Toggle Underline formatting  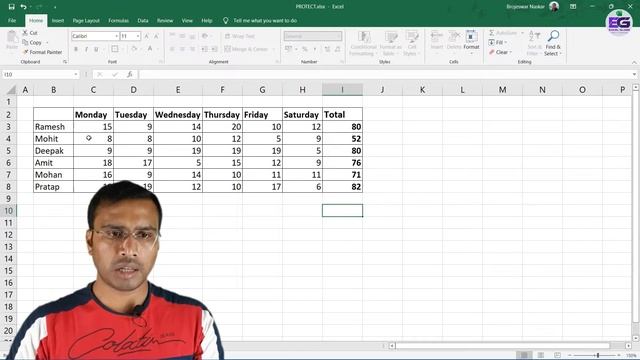click(96, 49)
